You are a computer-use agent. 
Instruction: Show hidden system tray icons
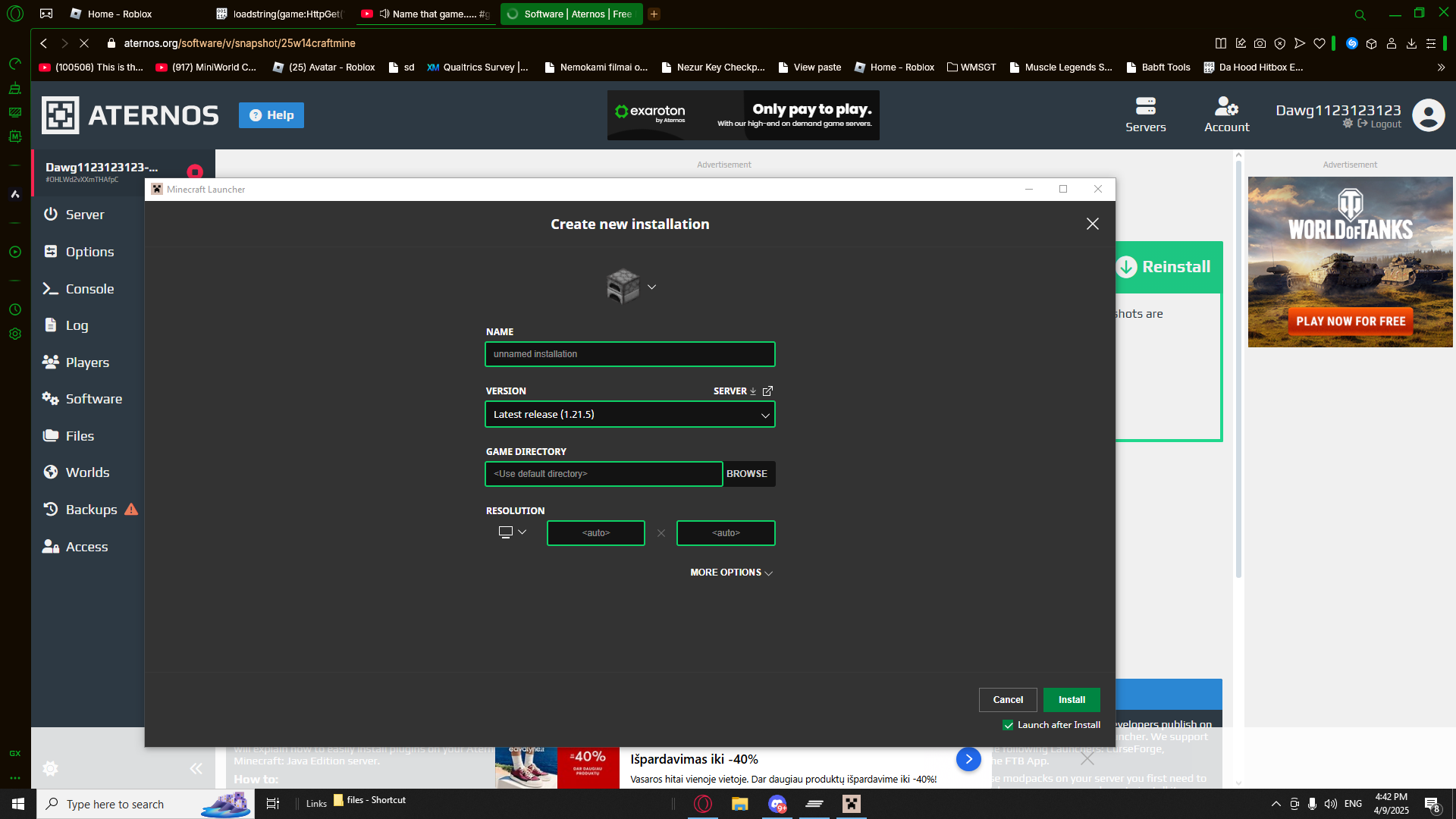1276,804
